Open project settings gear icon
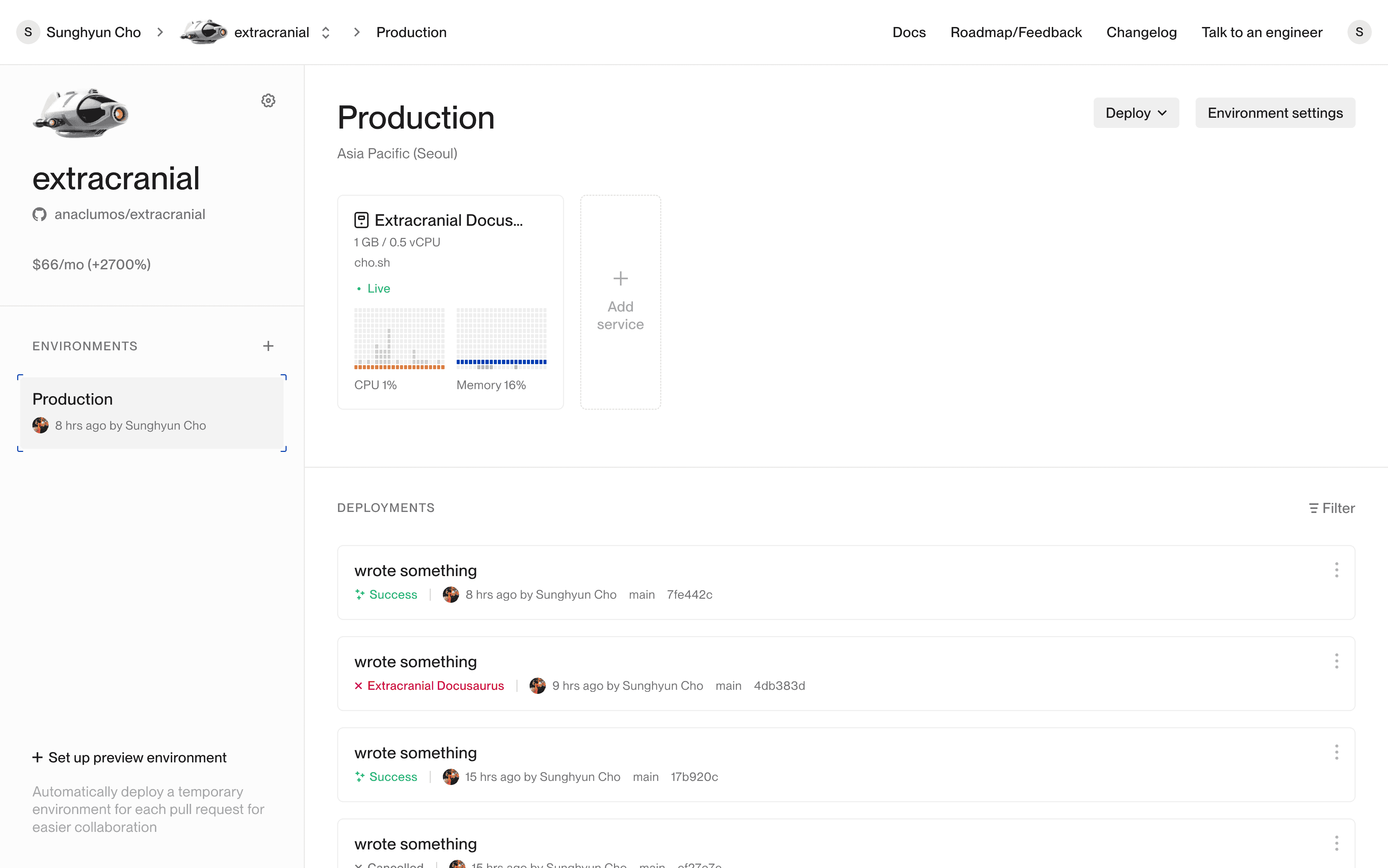 (268, 101)
